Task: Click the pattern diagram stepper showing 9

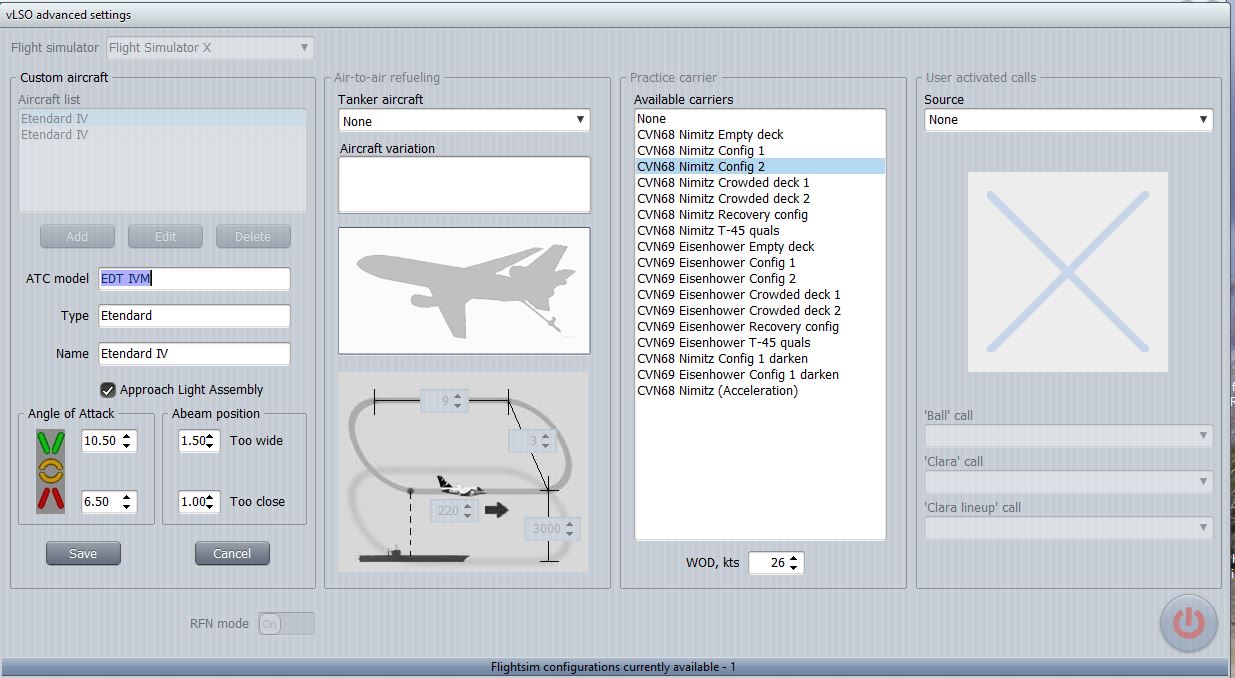Action: (445, 401)
